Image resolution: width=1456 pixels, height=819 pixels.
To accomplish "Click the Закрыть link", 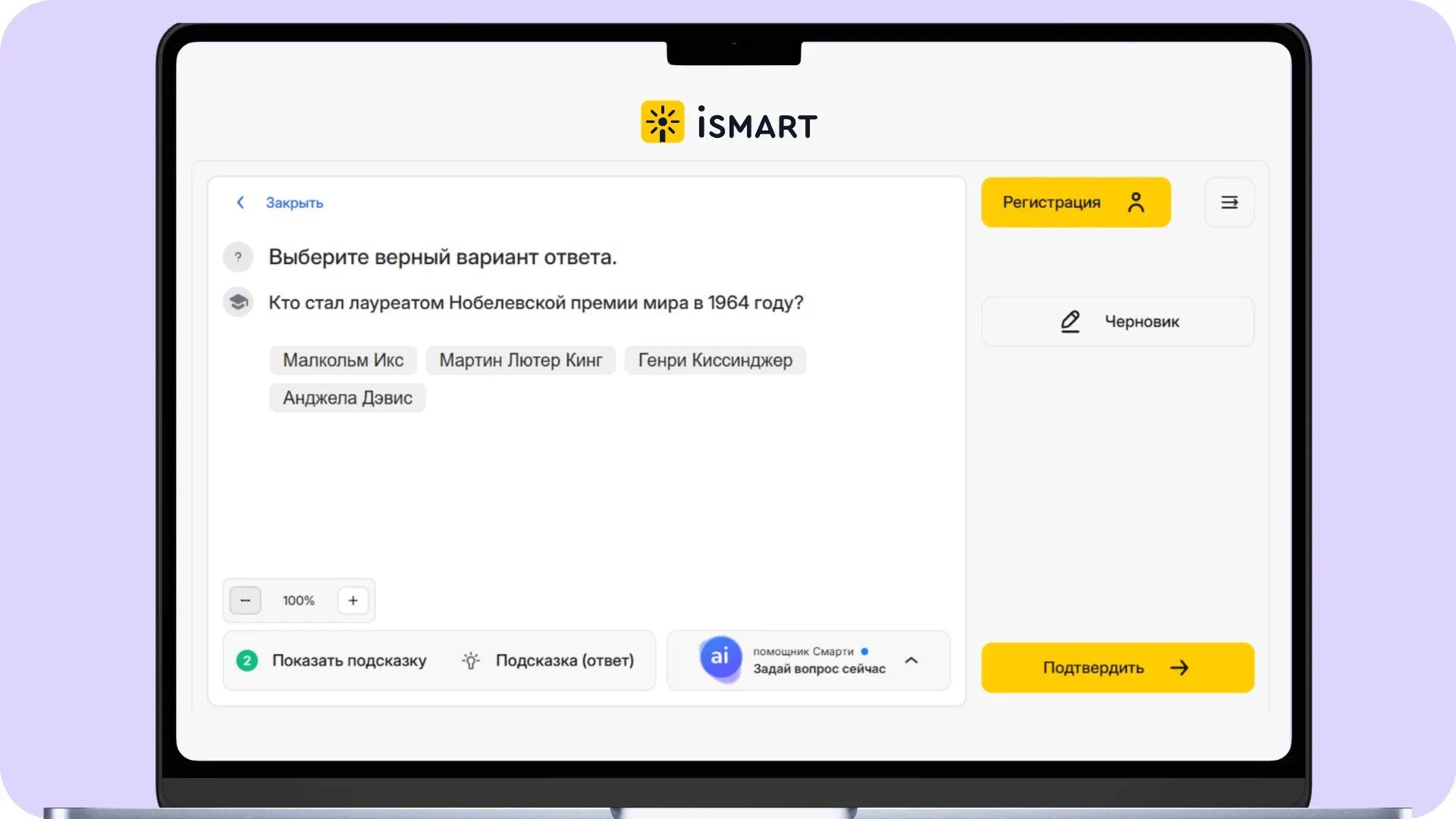I will click(294, 203).
